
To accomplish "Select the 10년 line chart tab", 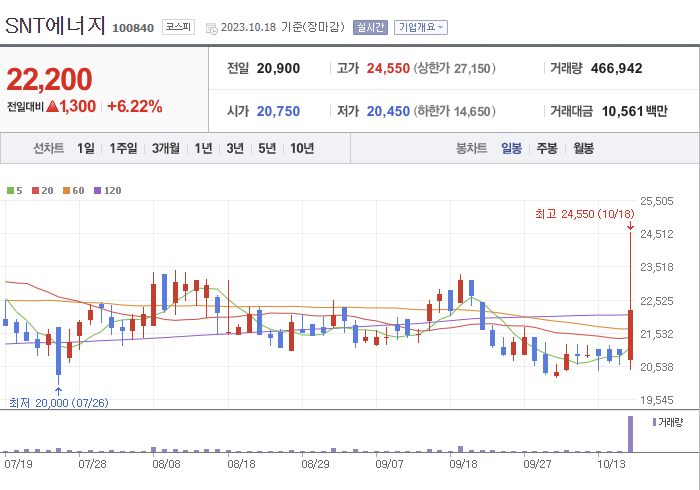I will click(302, 148).
